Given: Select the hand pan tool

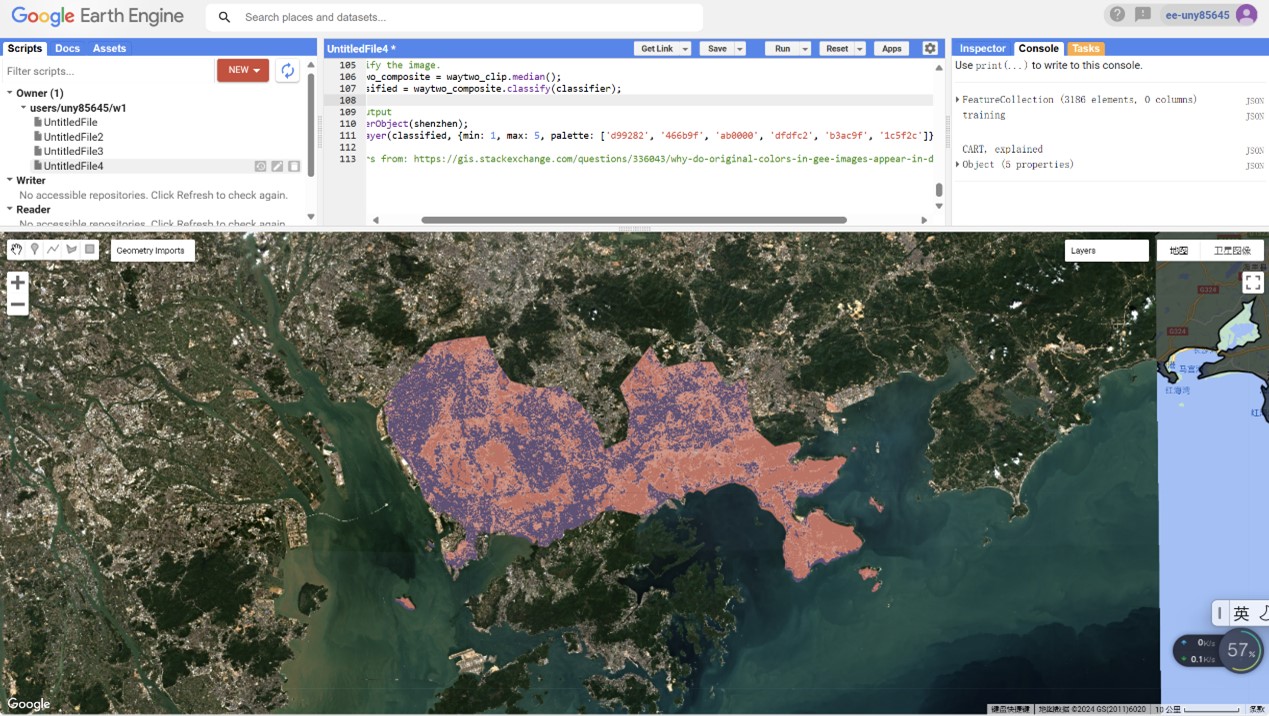Looking at the screenshot, I should (16, 249).
